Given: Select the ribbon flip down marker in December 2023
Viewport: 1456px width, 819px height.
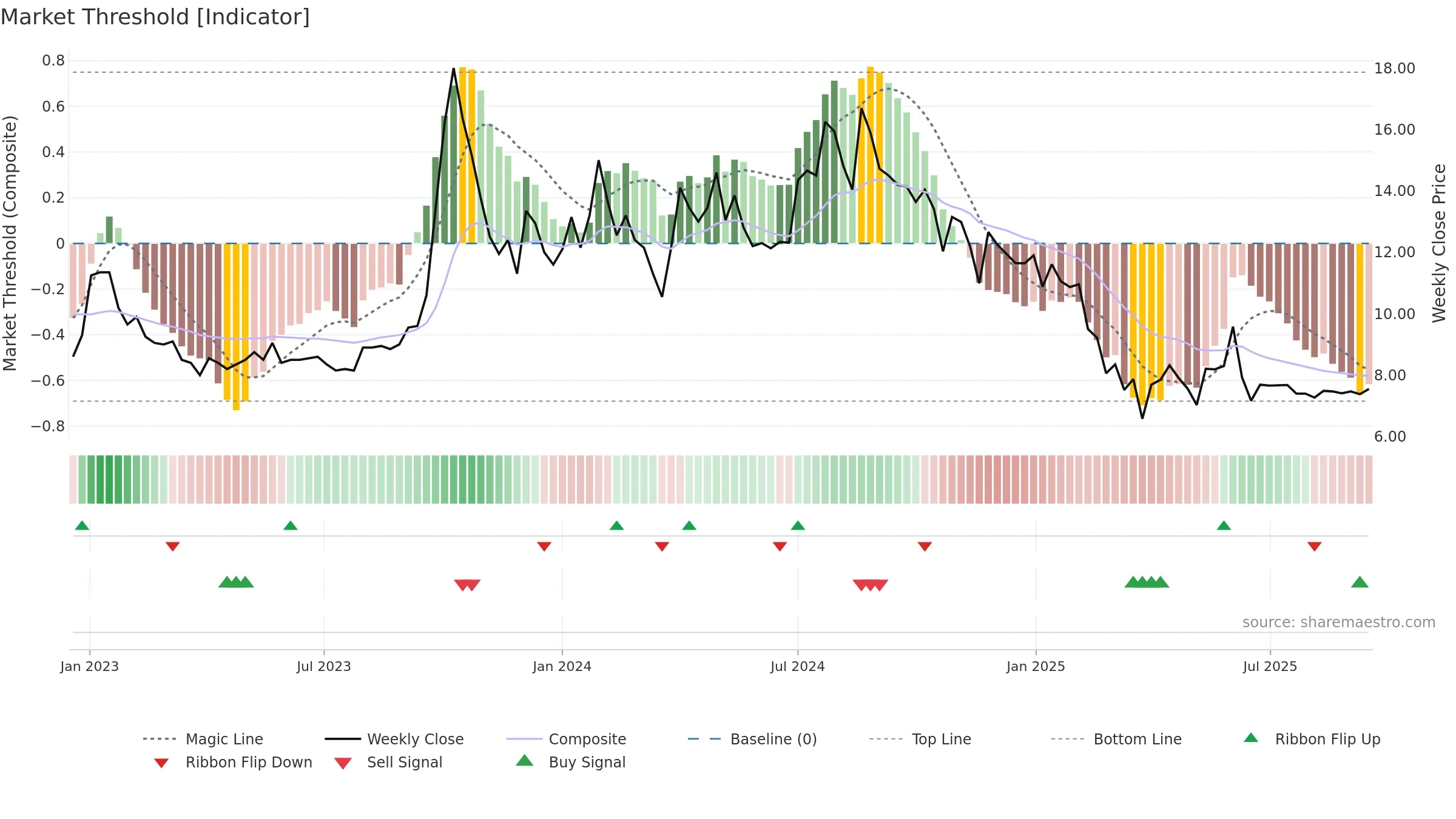Looking at the screenshot, I should (544, 547).
